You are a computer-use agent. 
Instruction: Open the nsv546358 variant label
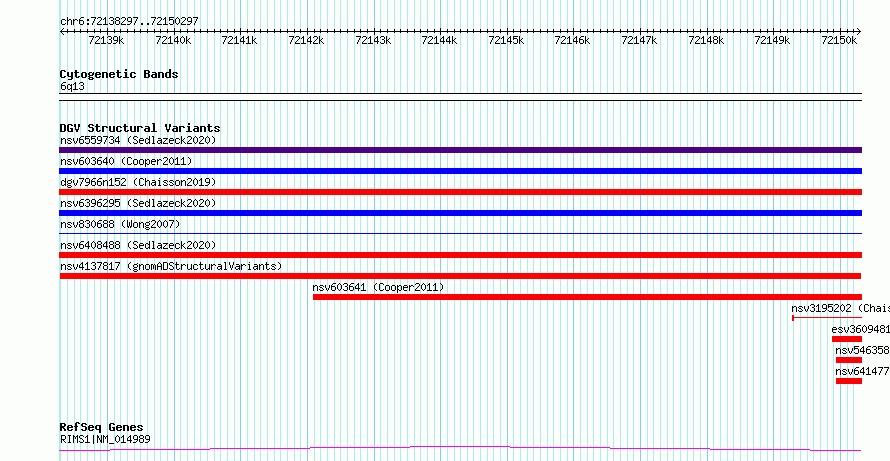click(x=862, y=350)
